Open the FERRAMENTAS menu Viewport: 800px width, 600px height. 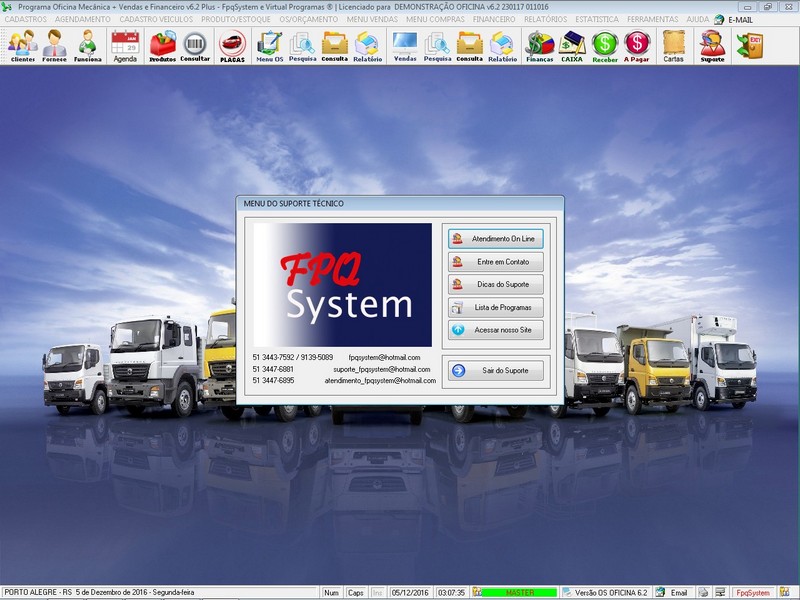(653, 19)
